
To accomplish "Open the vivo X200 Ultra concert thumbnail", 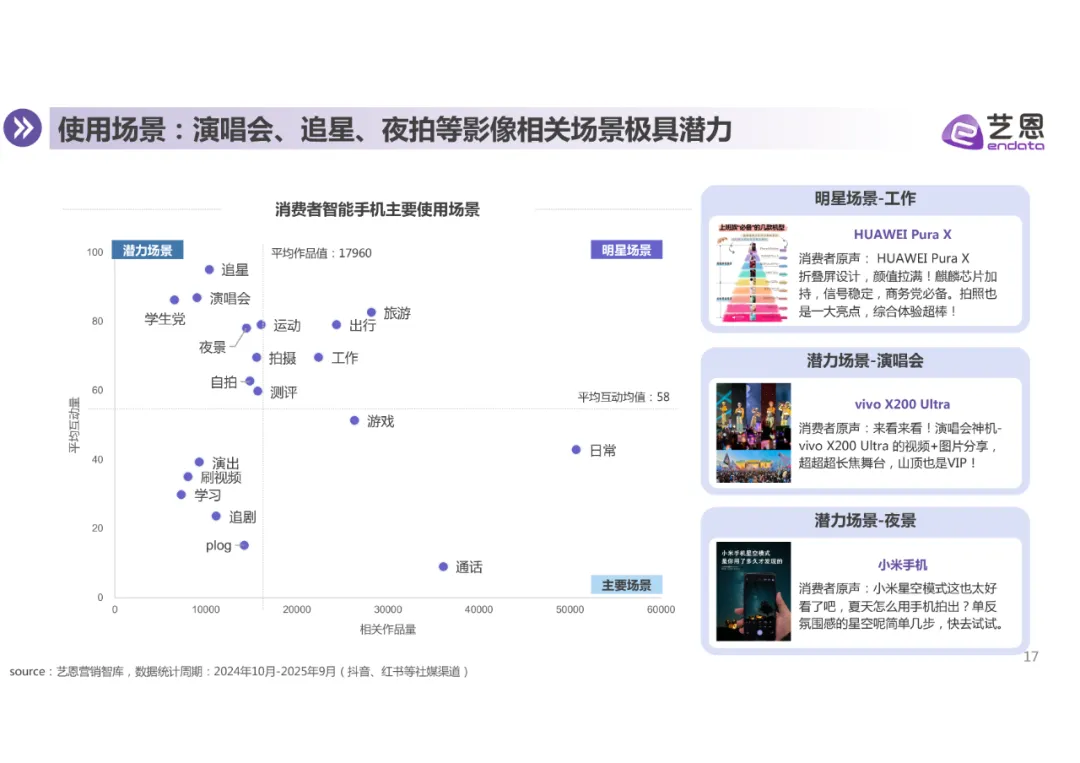I will click(x=753, y=432).
